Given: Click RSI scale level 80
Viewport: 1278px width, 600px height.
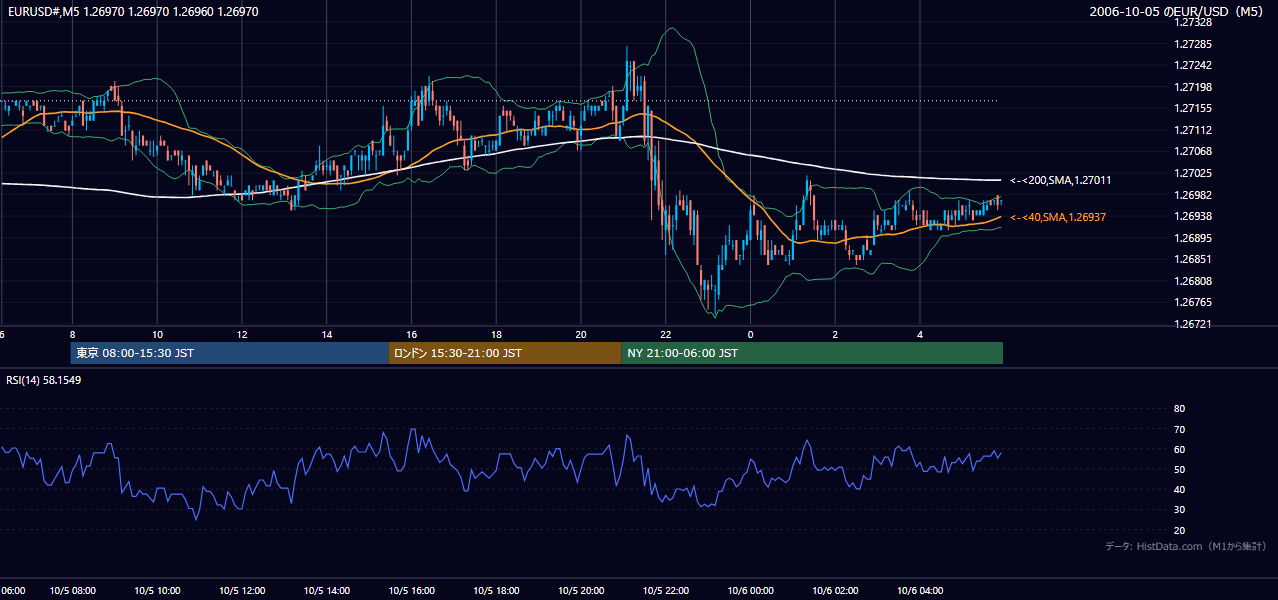Looking at the screenshot, I should pos(1179,409).
